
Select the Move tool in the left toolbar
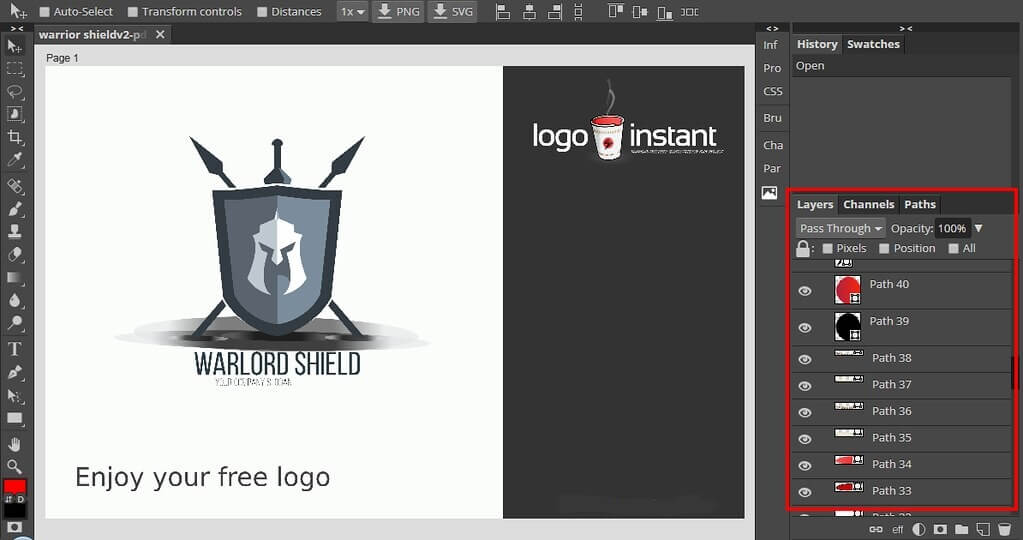tap(14, 46)
